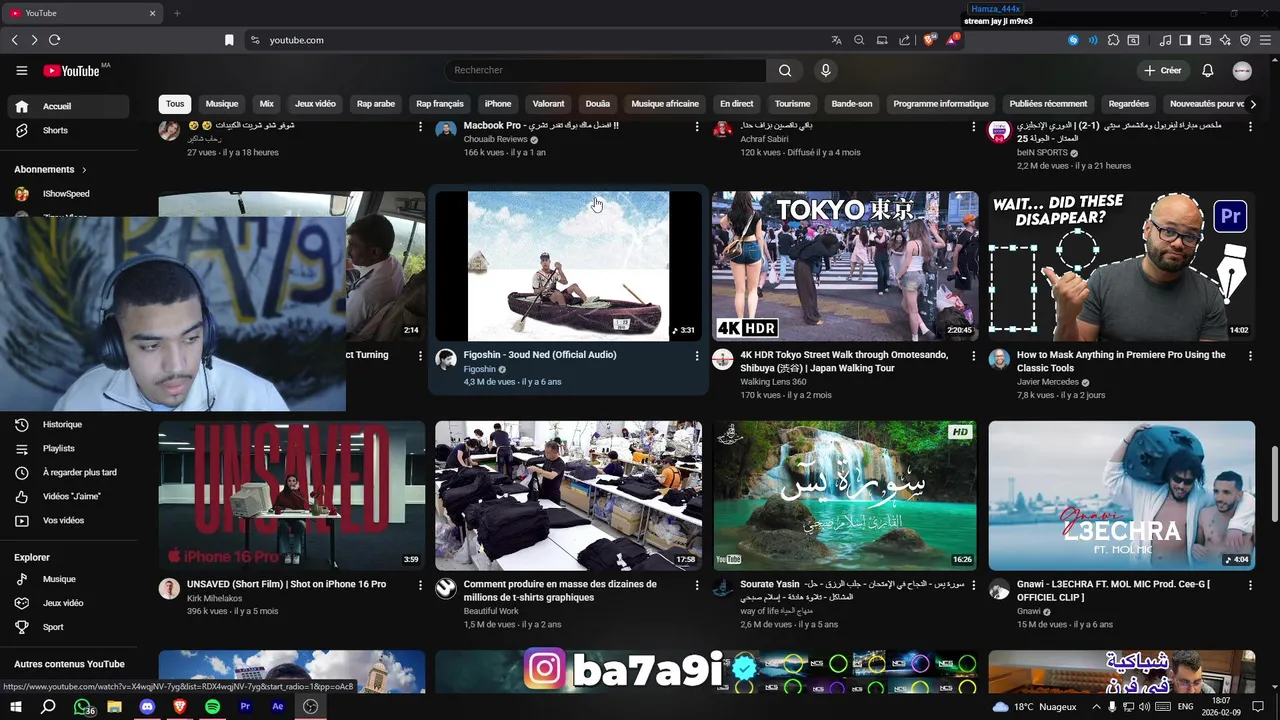This screenshot has height=720, width=1280.
Task: Select the Programme informatique chip
Action: pos(941,104)
